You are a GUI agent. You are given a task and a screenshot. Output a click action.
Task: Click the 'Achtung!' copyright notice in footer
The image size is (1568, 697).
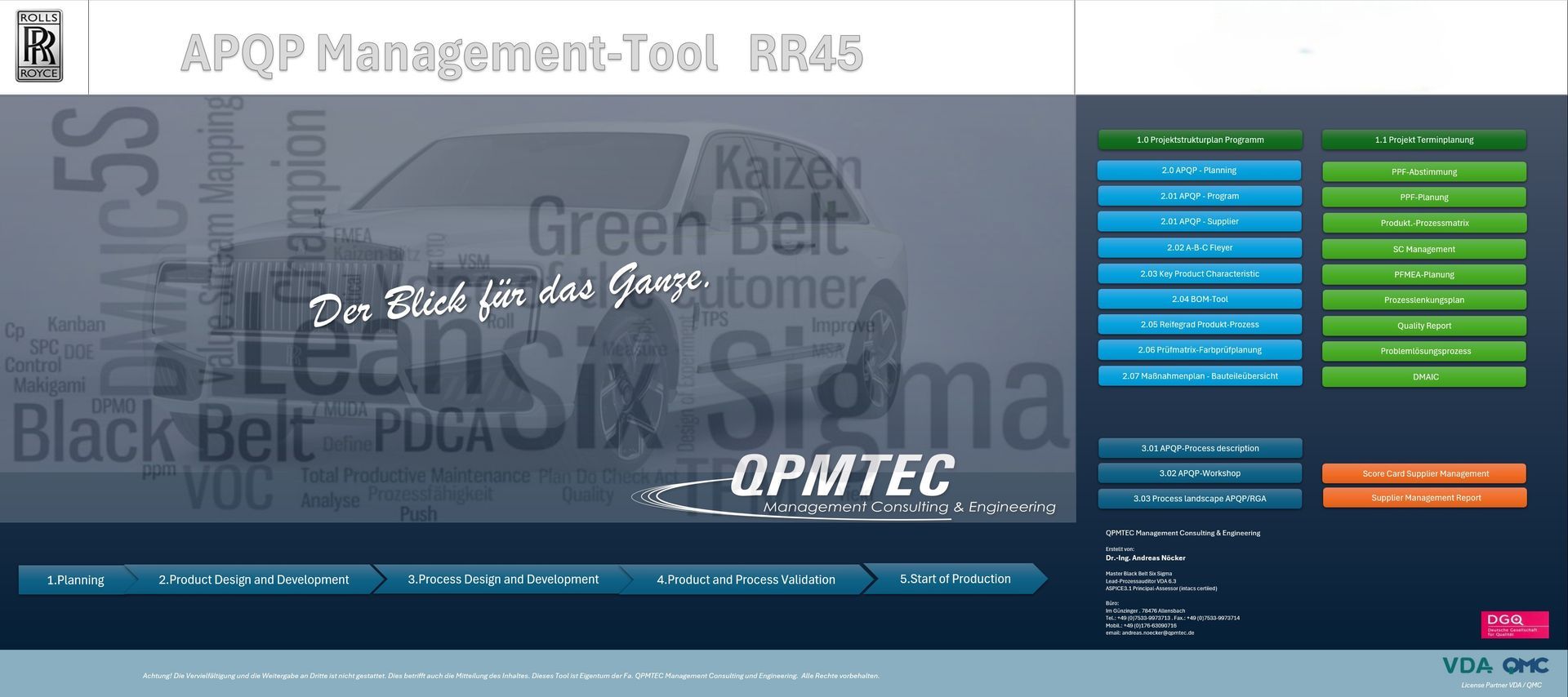tap(511, 676)
